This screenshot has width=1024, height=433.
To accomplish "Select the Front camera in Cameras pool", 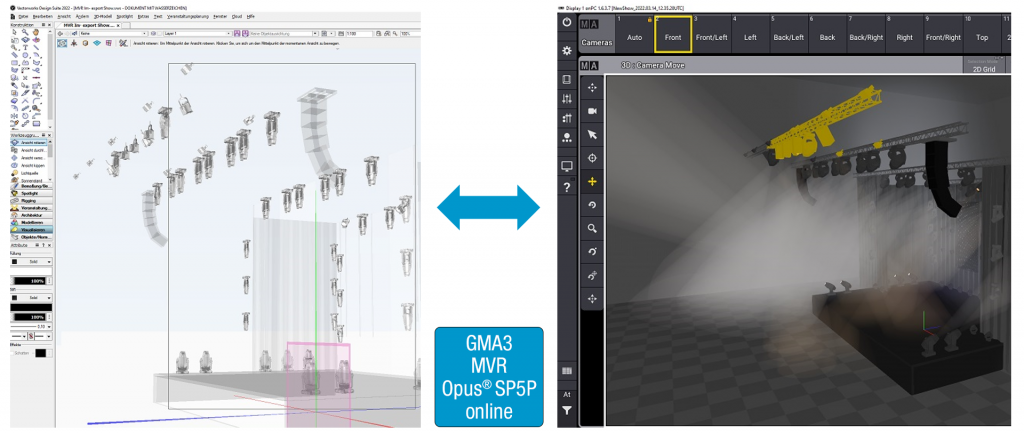I will point(673,33).
